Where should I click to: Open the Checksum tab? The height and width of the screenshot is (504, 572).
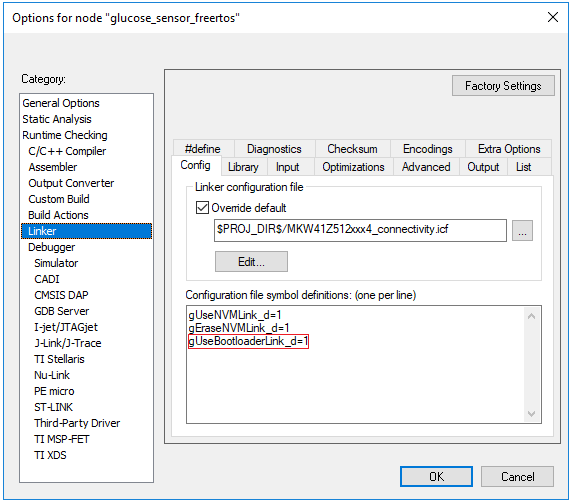click(352, 149)
